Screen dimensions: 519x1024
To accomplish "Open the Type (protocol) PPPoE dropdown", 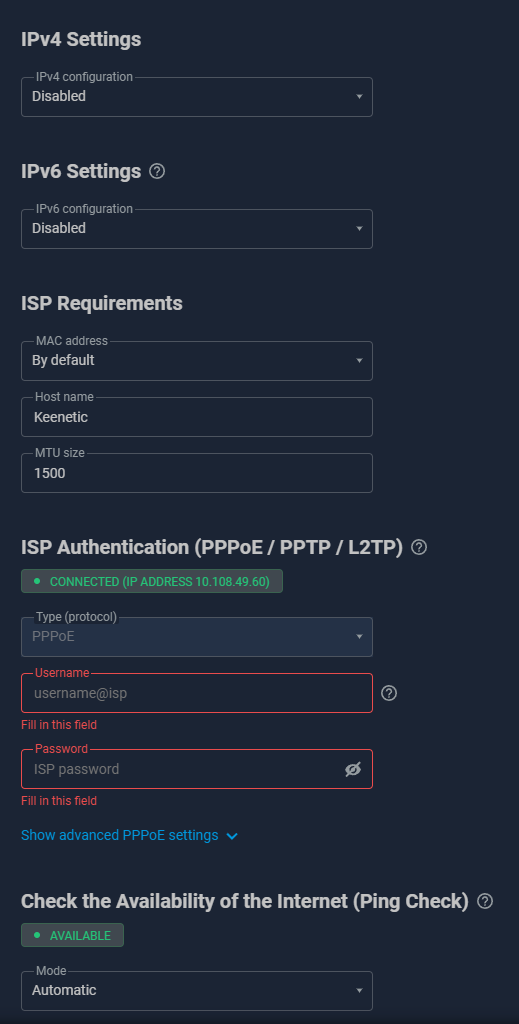I will (197, 637).
